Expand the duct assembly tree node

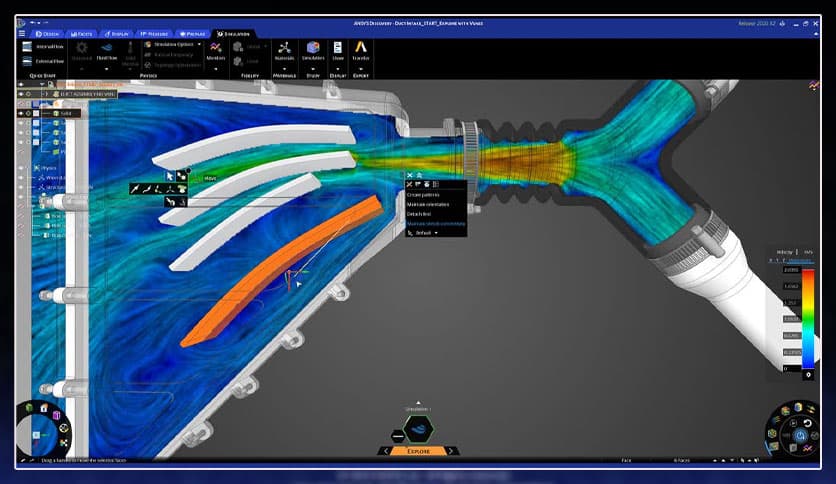[46, 94]
